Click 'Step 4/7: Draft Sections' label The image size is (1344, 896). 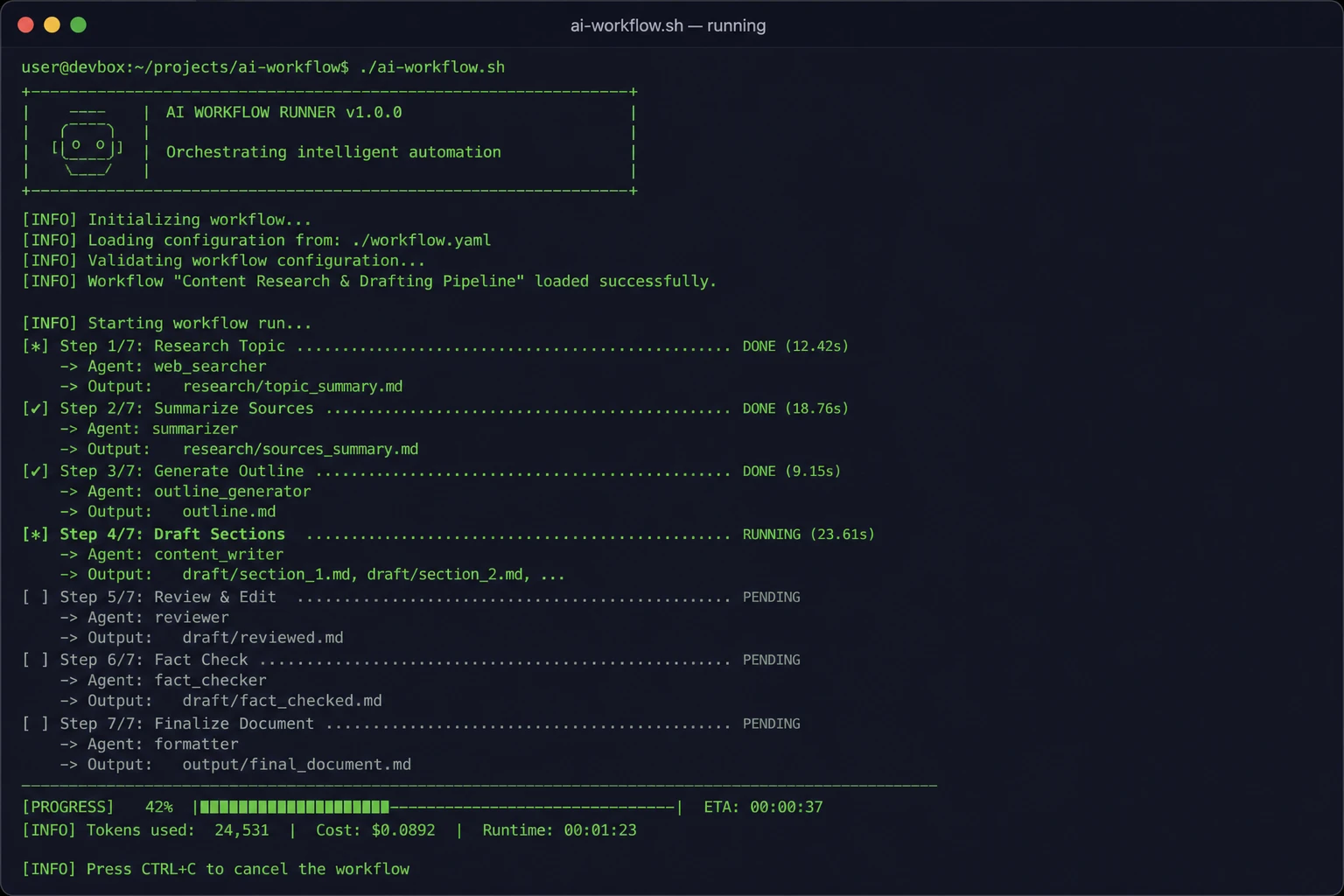(x=172, y=535)
